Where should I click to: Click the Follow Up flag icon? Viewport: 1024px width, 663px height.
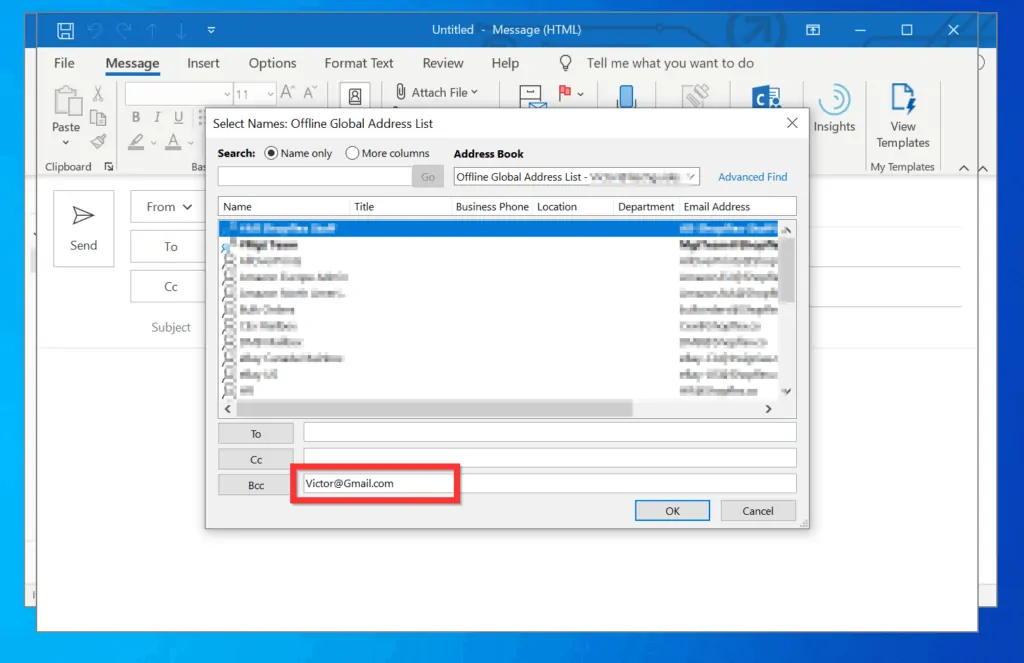tap(564, 92)
